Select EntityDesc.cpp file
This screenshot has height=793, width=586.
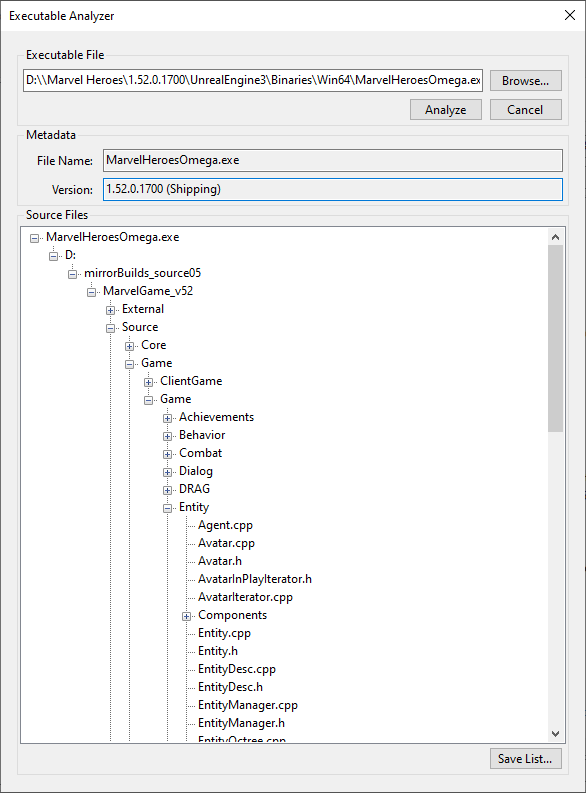(x=237, y=669)
